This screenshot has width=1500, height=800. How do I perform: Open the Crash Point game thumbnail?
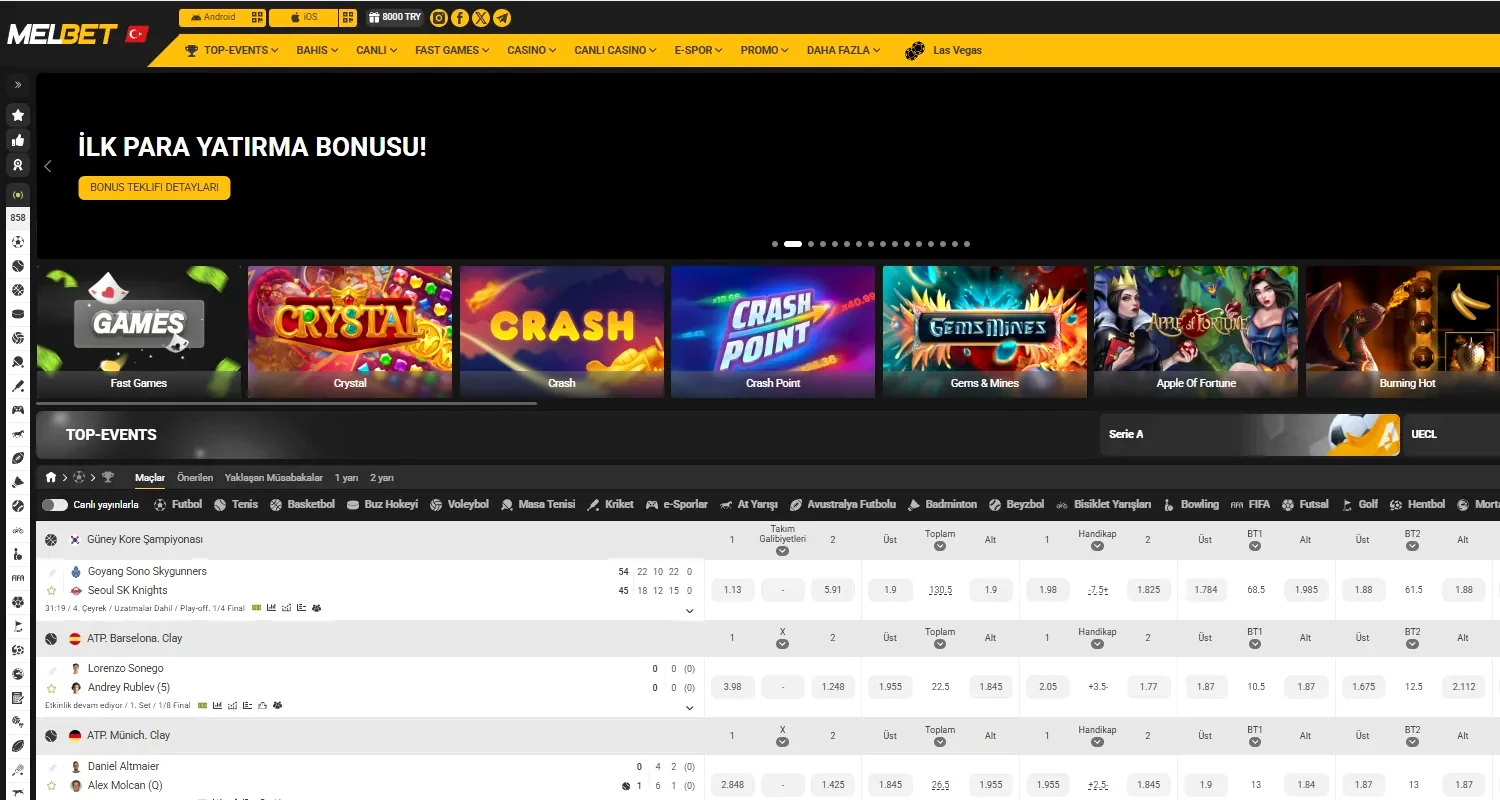click(773, 332)
